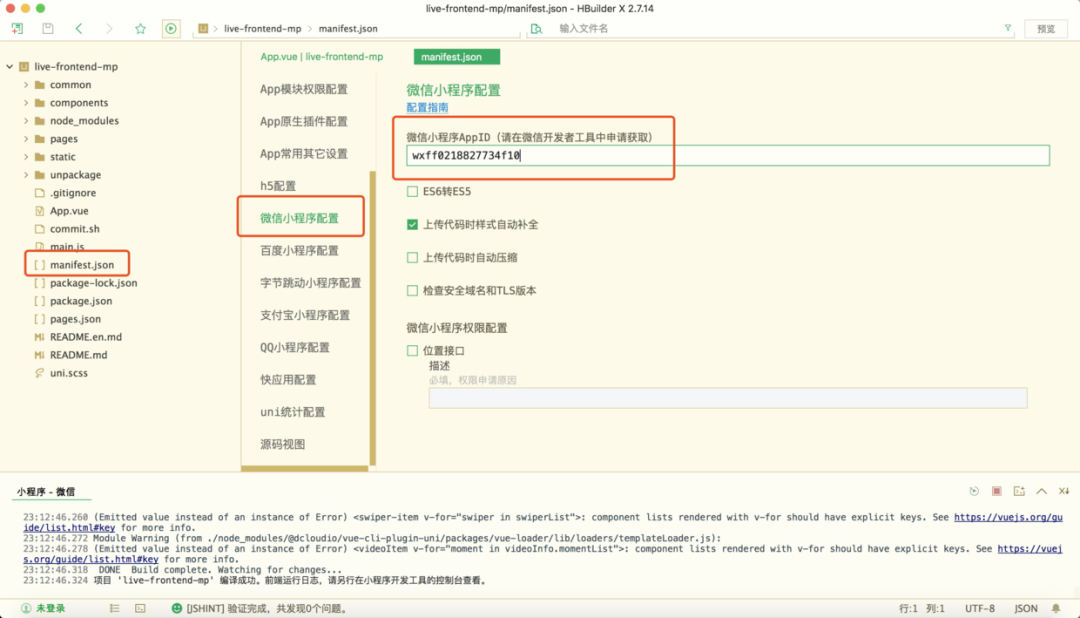Open App原生插件配置 section
The height and width of the screenshot is (618, 1080).
(304, 121)
